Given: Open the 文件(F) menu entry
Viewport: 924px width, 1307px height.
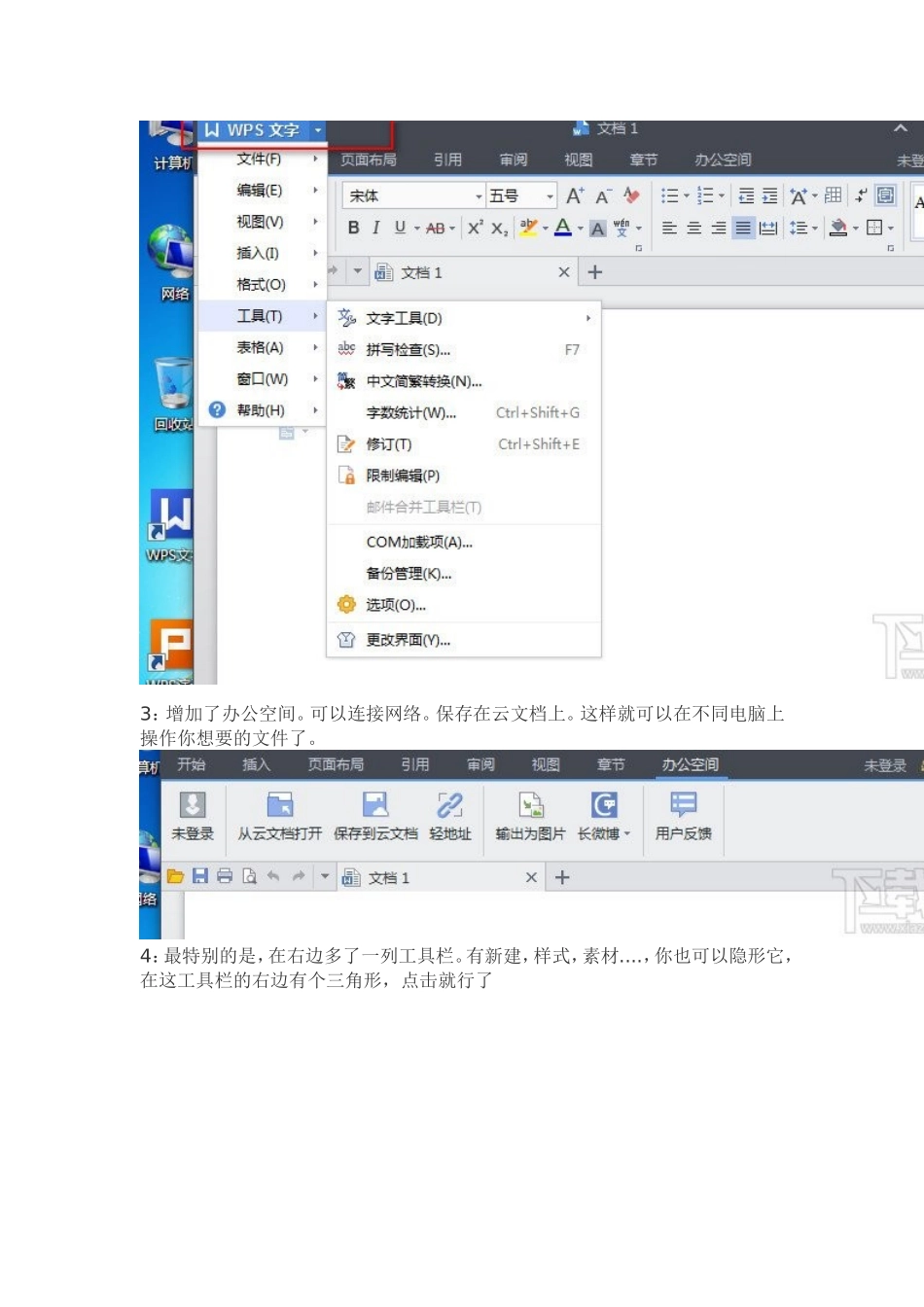Looking at the screenshot, I should 260,159.
